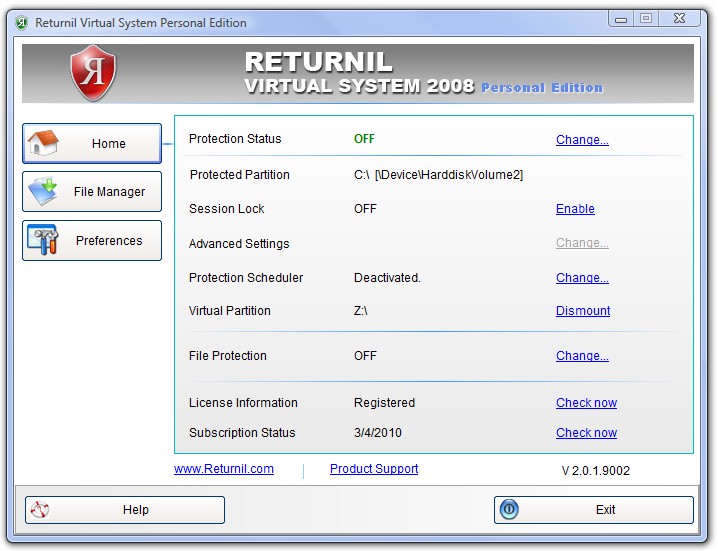Minimize the Returnil window
Image resolution: width=718 pixels, height=551 pixels.
point(621,19)
